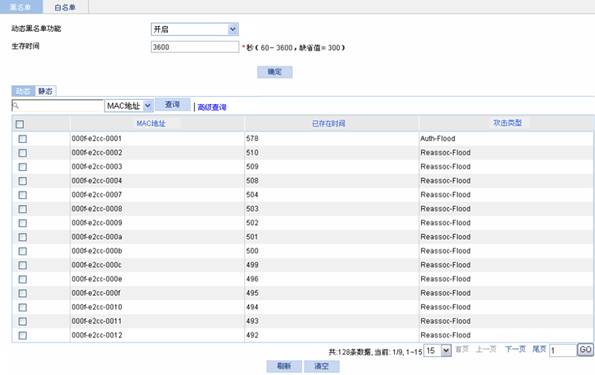Click the 清空 clear button
The height and width of the screenshot is (375, 595).
(321, 366)
